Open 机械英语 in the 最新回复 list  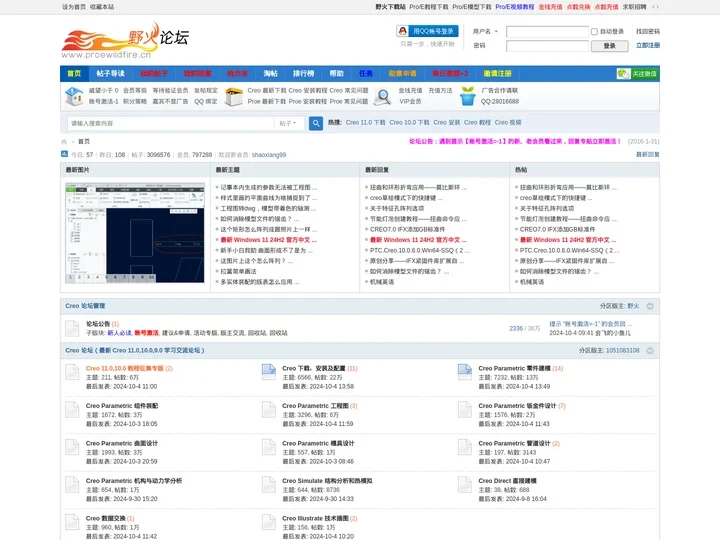pyautogui.click(x=382, y=282)
